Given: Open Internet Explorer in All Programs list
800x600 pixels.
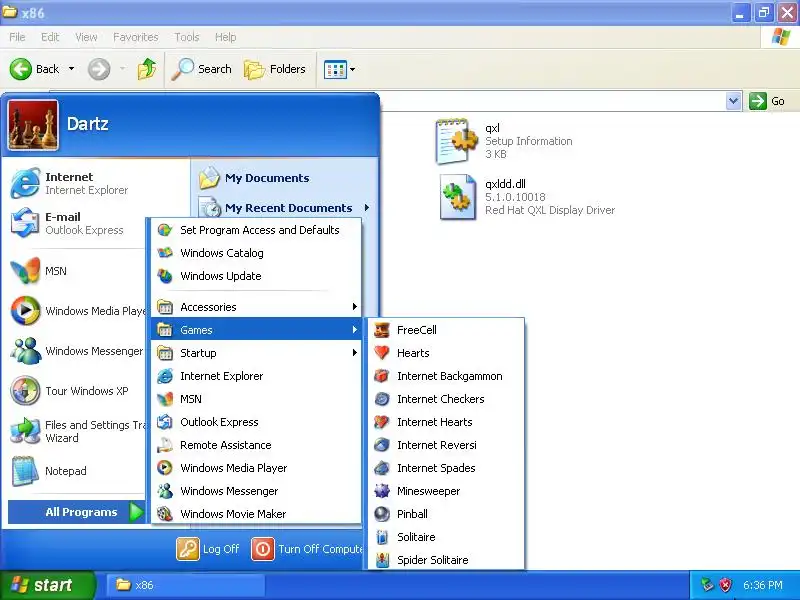Looking at the screenshot, I should [x=256, y=376].
